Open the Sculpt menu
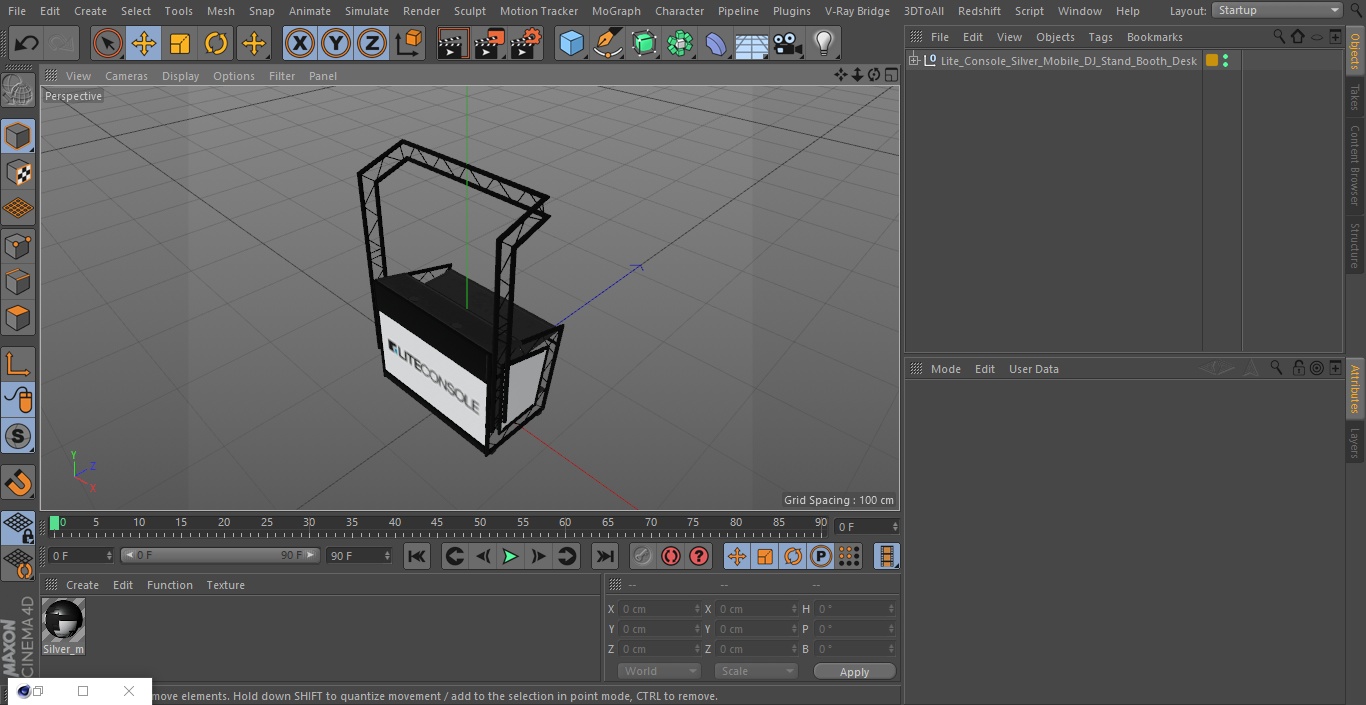This screenshot has width=1366, height=705. [x=469, y=11]
